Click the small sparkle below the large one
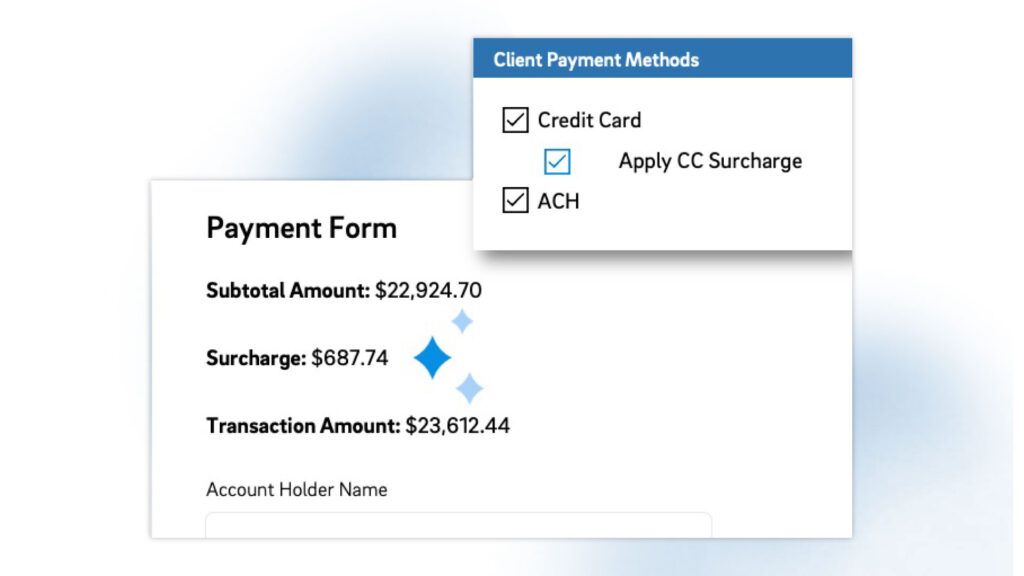This screenshot has width=1024, height=576. point(469,389)
